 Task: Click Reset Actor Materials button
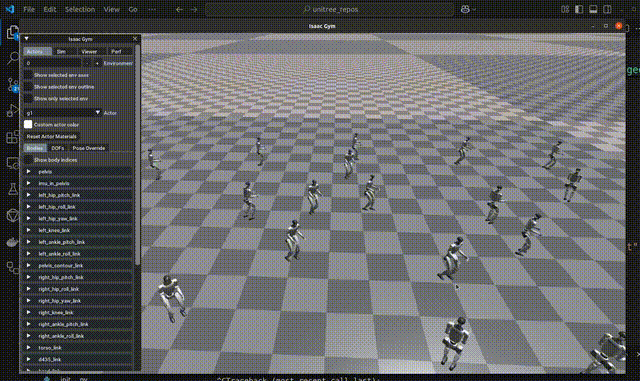(x=51, y=136)
